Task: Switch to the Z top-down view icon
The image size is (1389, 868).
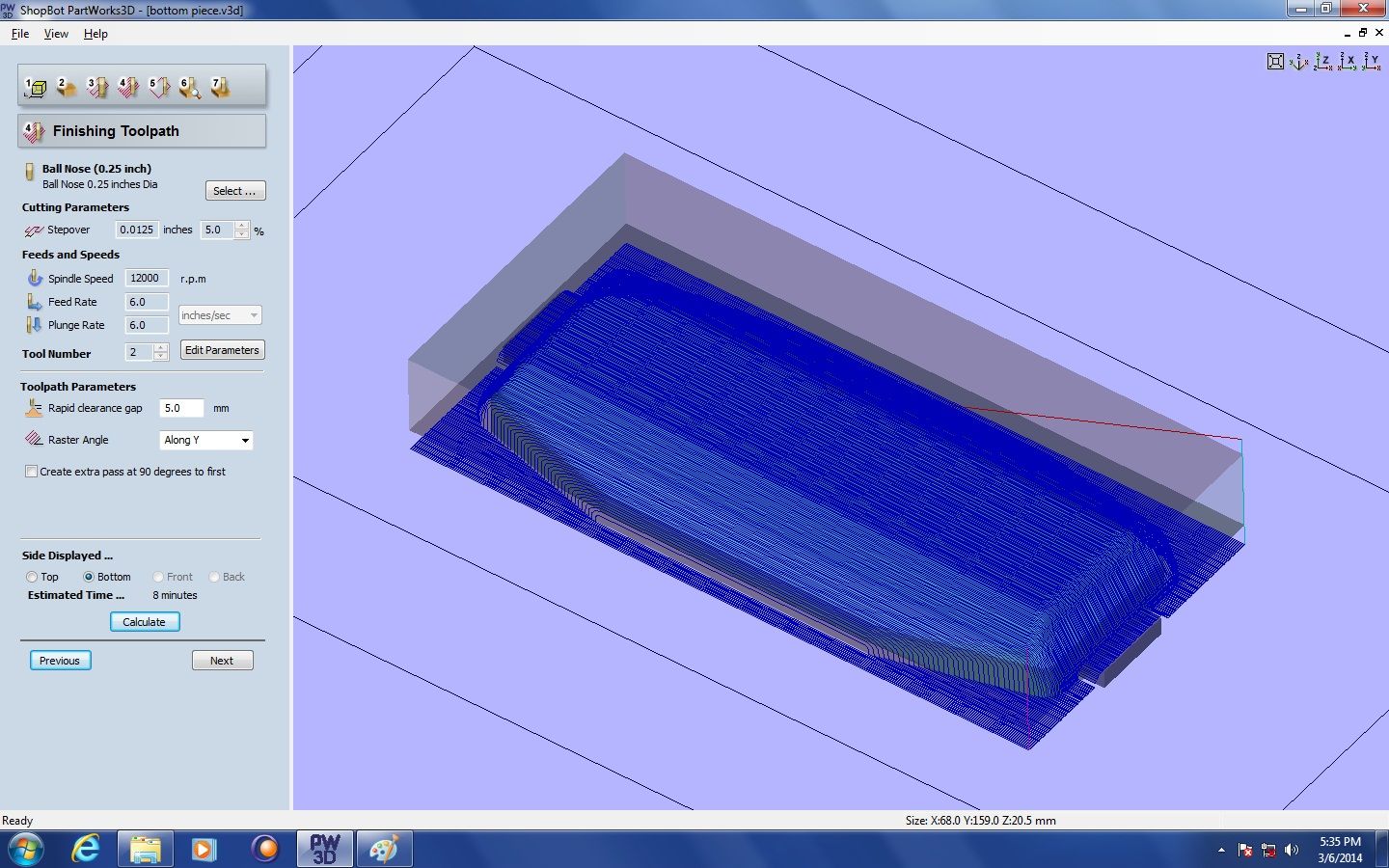Action: (x=1321, y=61)
